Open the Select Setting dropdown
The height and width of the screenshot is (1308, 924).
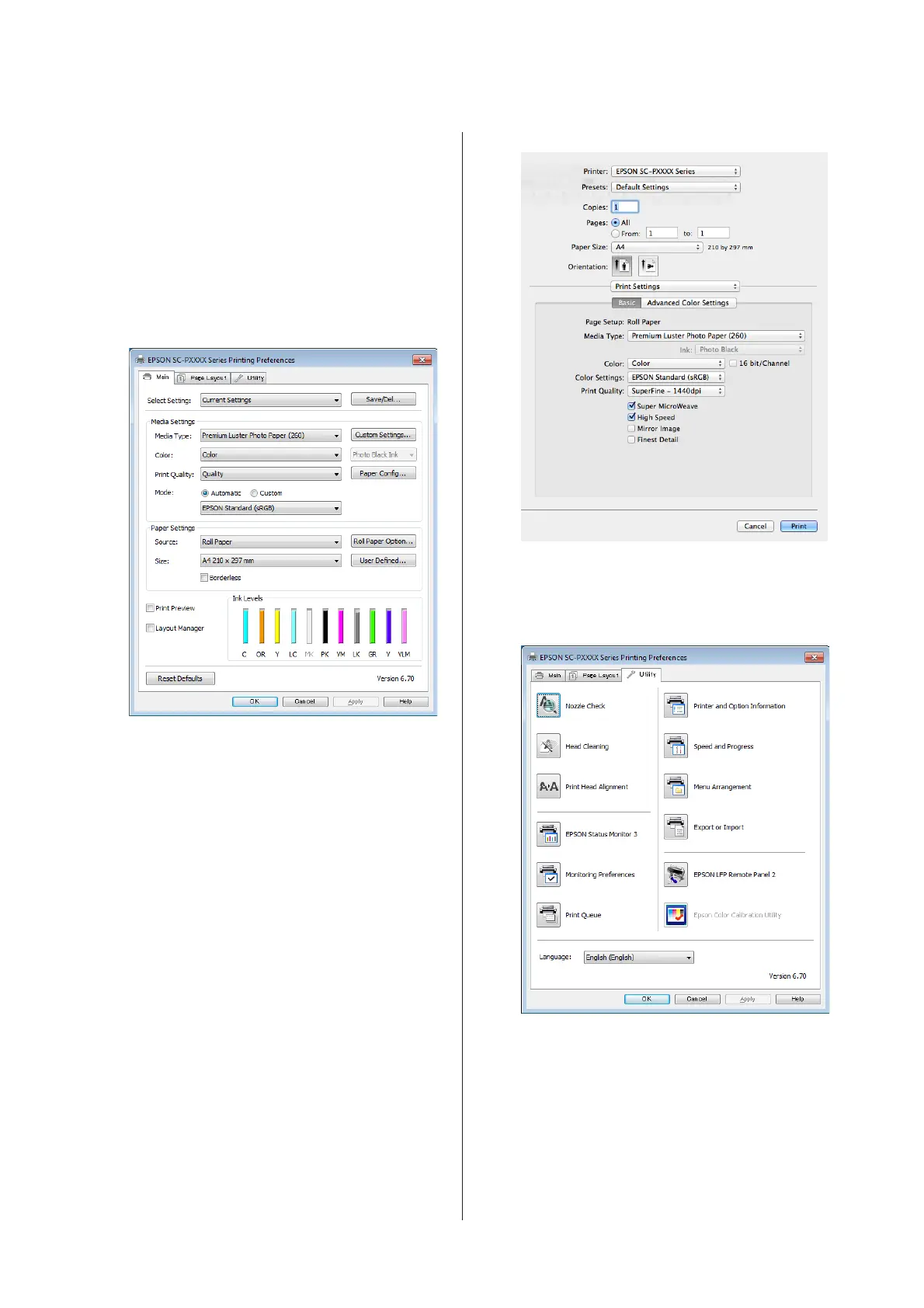click(270, 400)
